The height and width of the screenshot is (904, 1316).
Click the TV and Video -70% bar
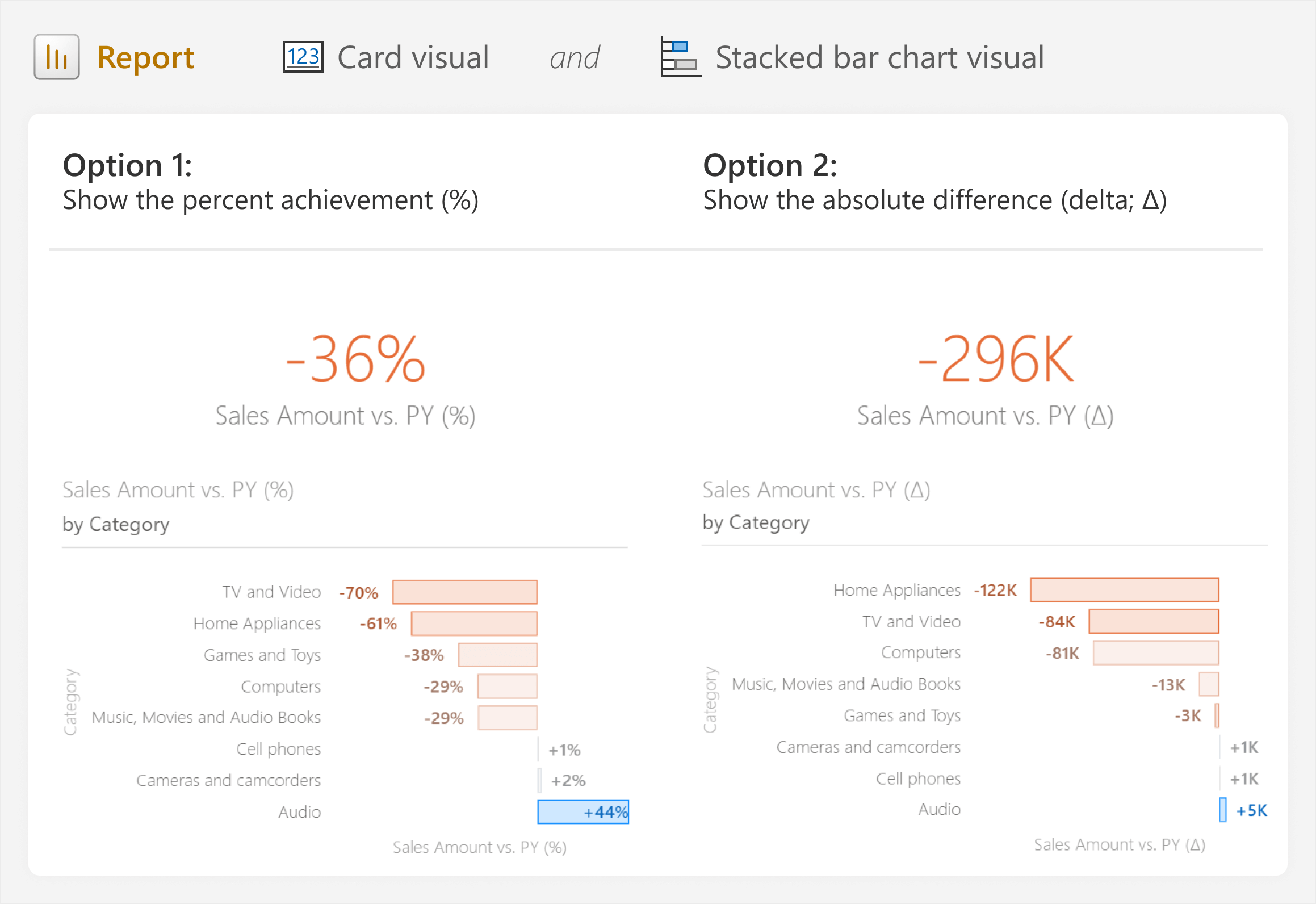point(465,592)
